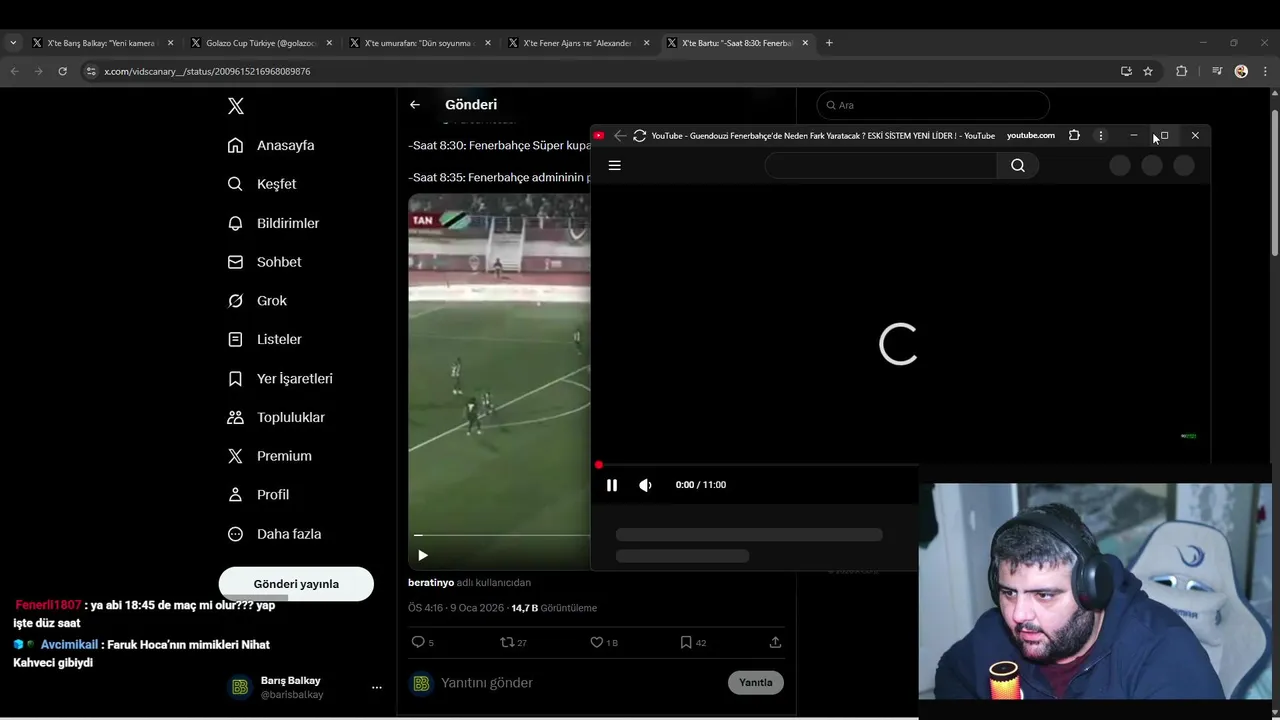The image size is (1280, 720).
Task: Open Premium page
Action: click(x=269, y=456)
